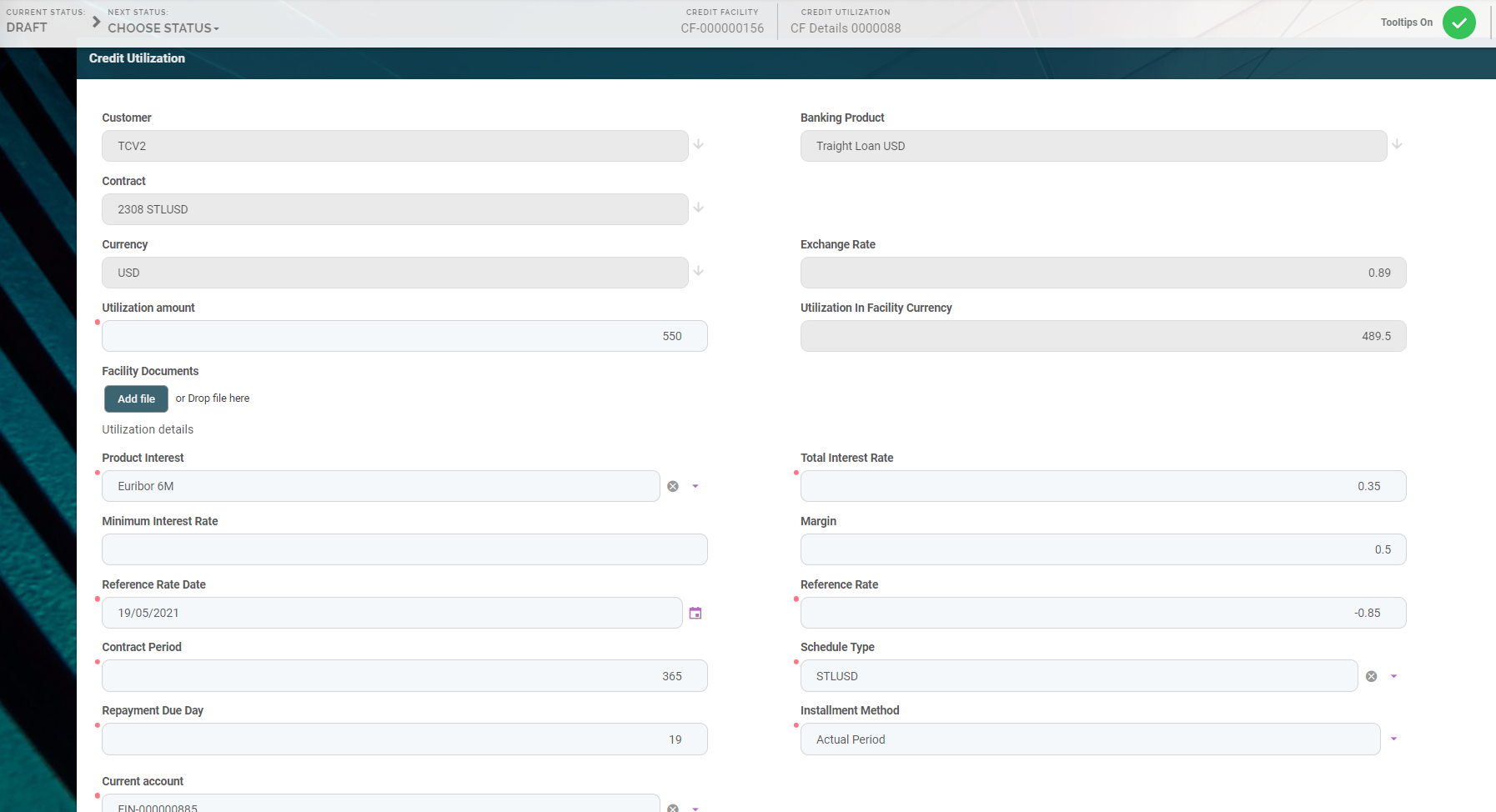Click the Currency field arrow icon
This screenshot has height=812, width=1496.
[699, 272]
